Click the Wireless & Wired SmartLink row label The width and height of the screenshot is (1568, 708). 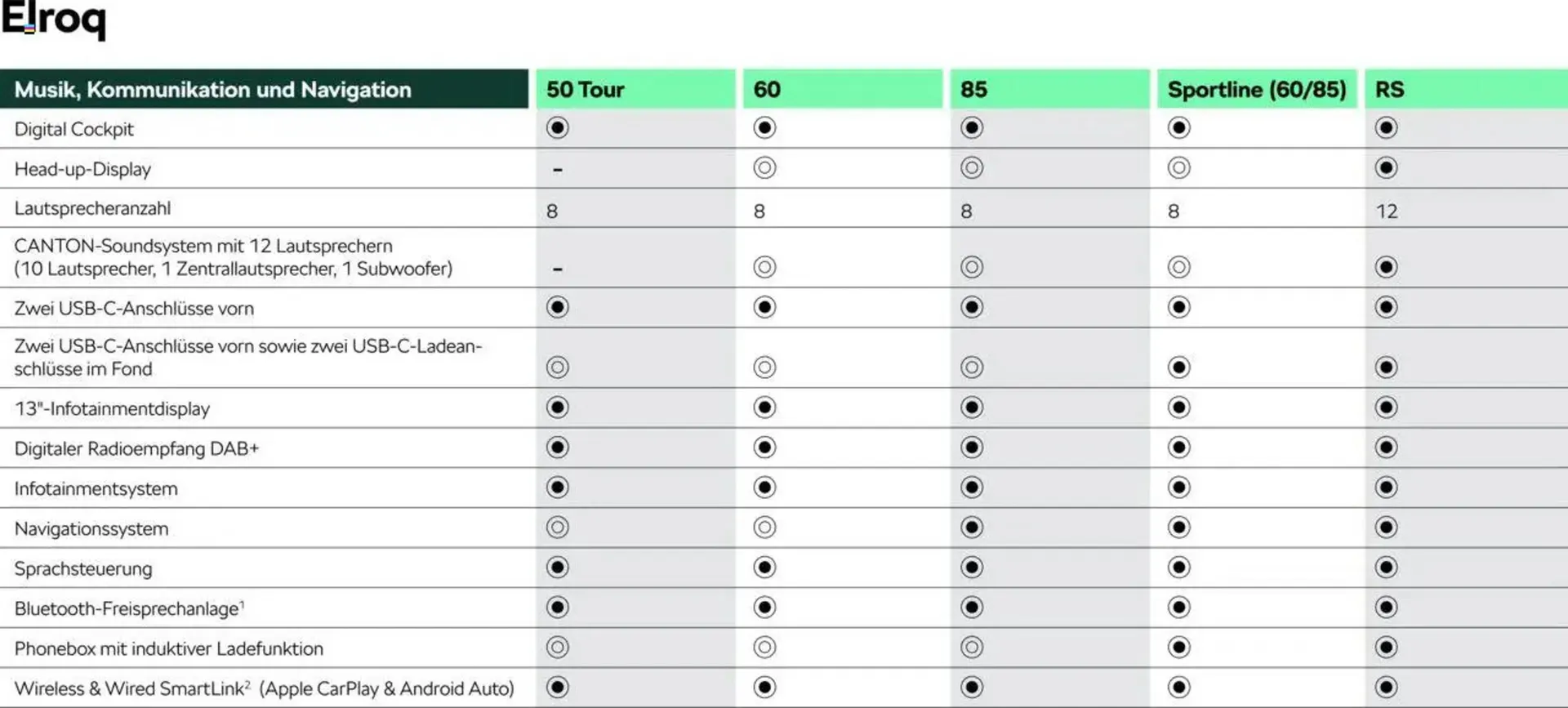pyautogui.click(x=264, y=688)
